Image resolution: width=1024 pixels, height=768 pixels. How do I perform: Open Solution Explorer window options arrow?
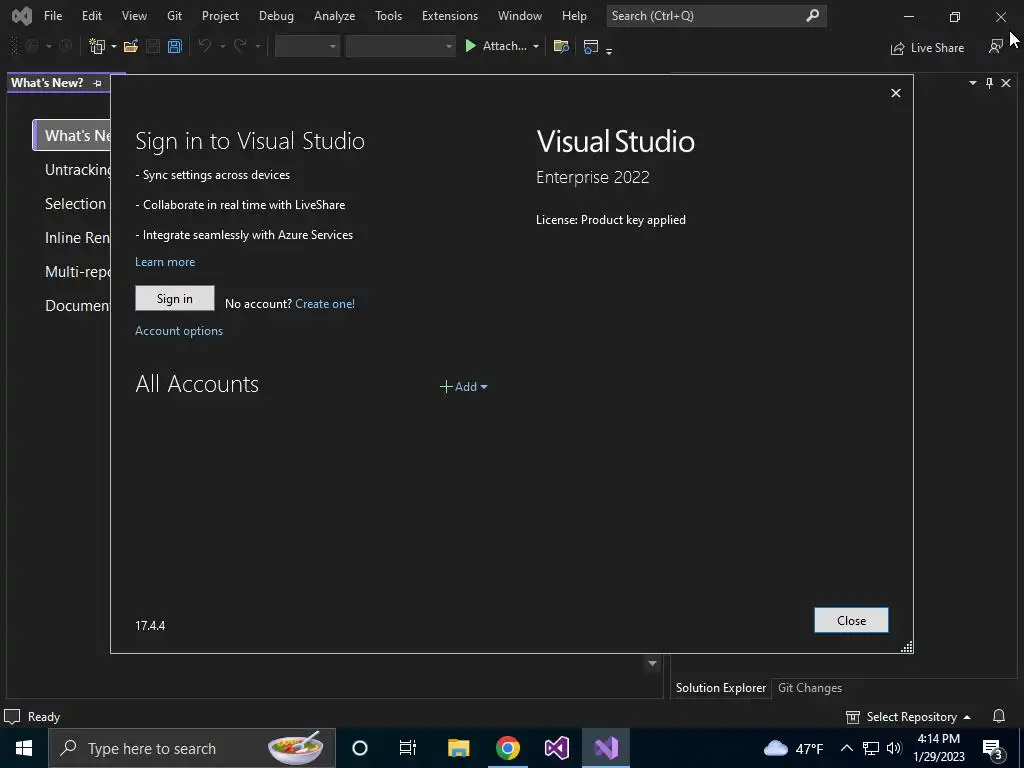click(972, 83)
